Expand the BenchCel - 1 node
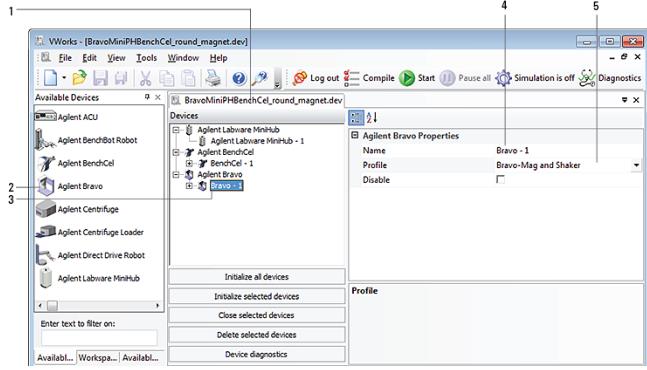647x370 pixels. [x=189, y=163]
